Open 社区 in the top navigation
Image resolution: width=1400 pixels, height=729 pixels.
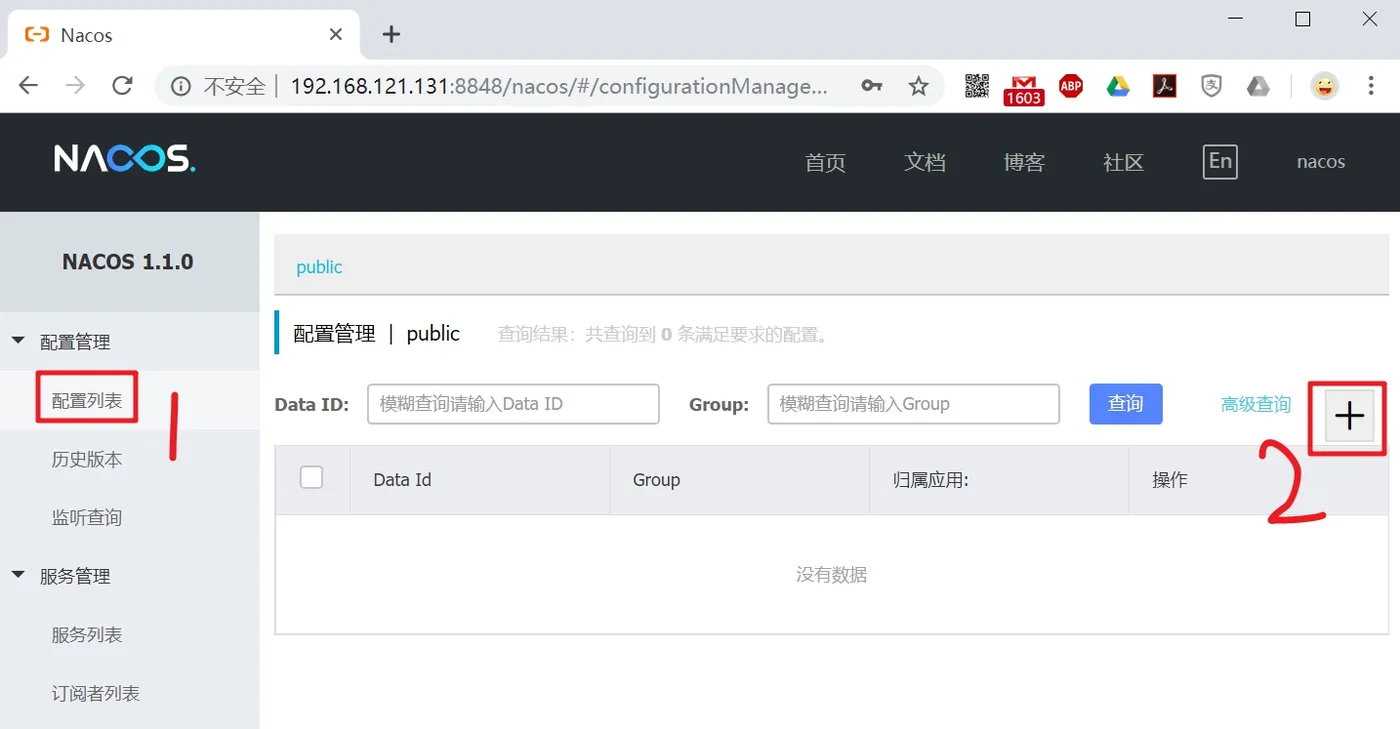click(1123, 162)
